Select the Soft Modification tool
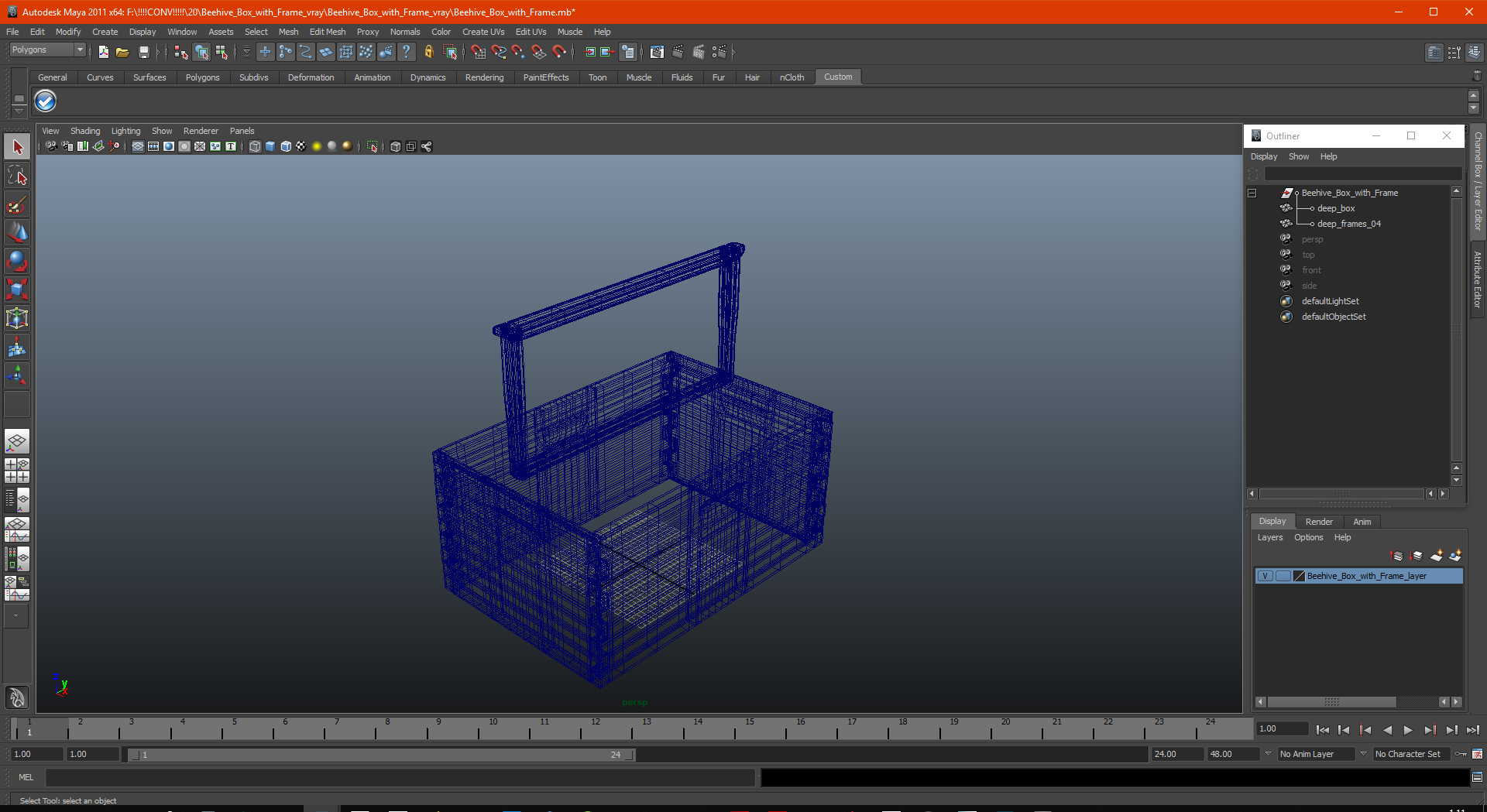Screen dimensions: 1487x812 17,347
